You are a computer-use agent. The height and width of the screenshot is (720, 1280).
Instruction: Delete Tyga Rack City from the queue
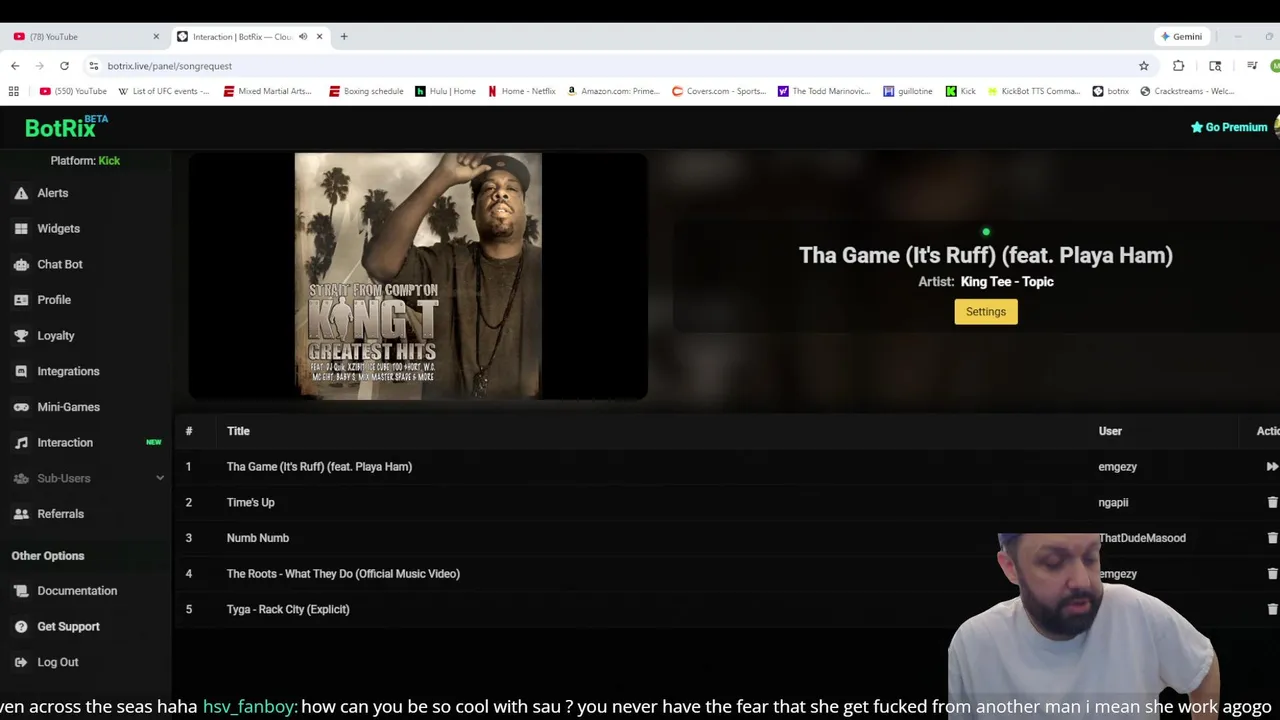pyautogui.click(x=1272, y=609)
